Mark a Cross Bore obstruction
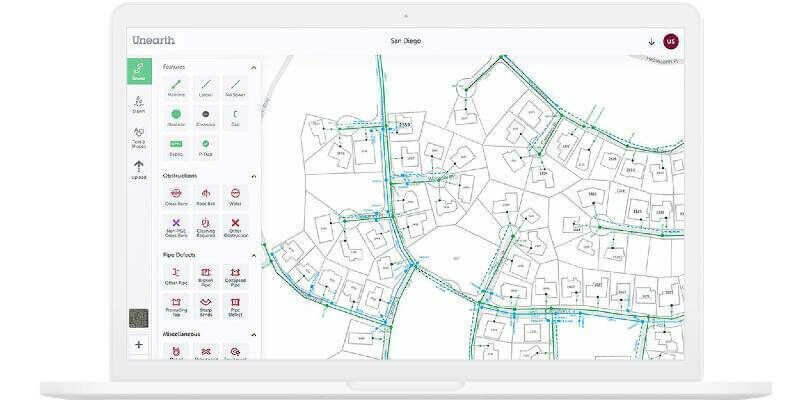Screen dimensions: 800x400 pos(176,197)
